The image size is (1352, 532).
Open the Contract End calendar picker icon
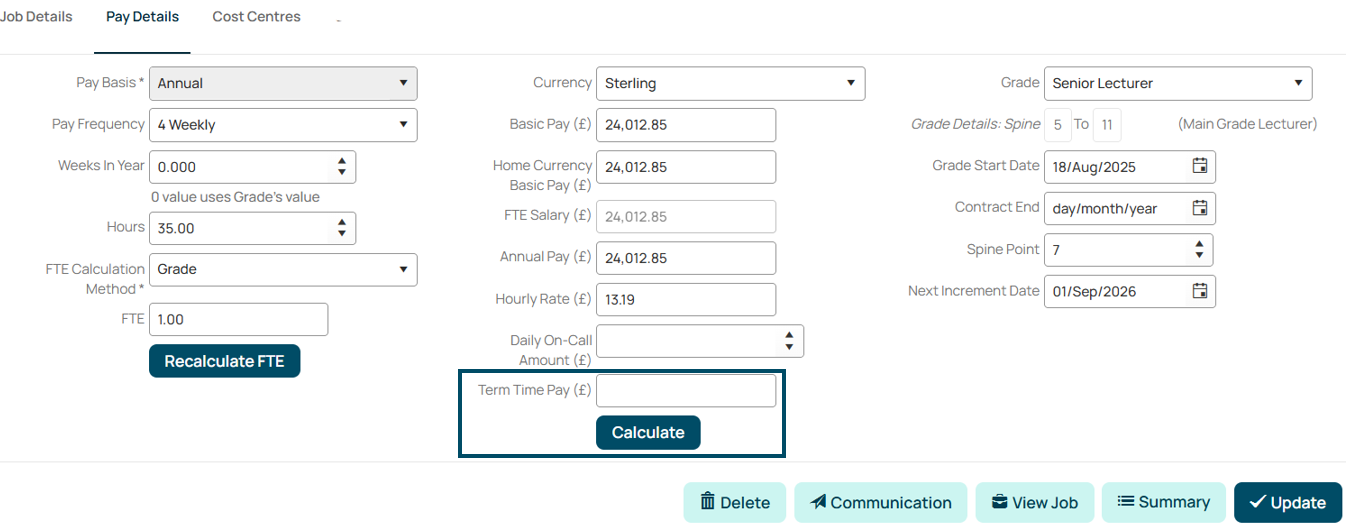tap(1200, 208)
